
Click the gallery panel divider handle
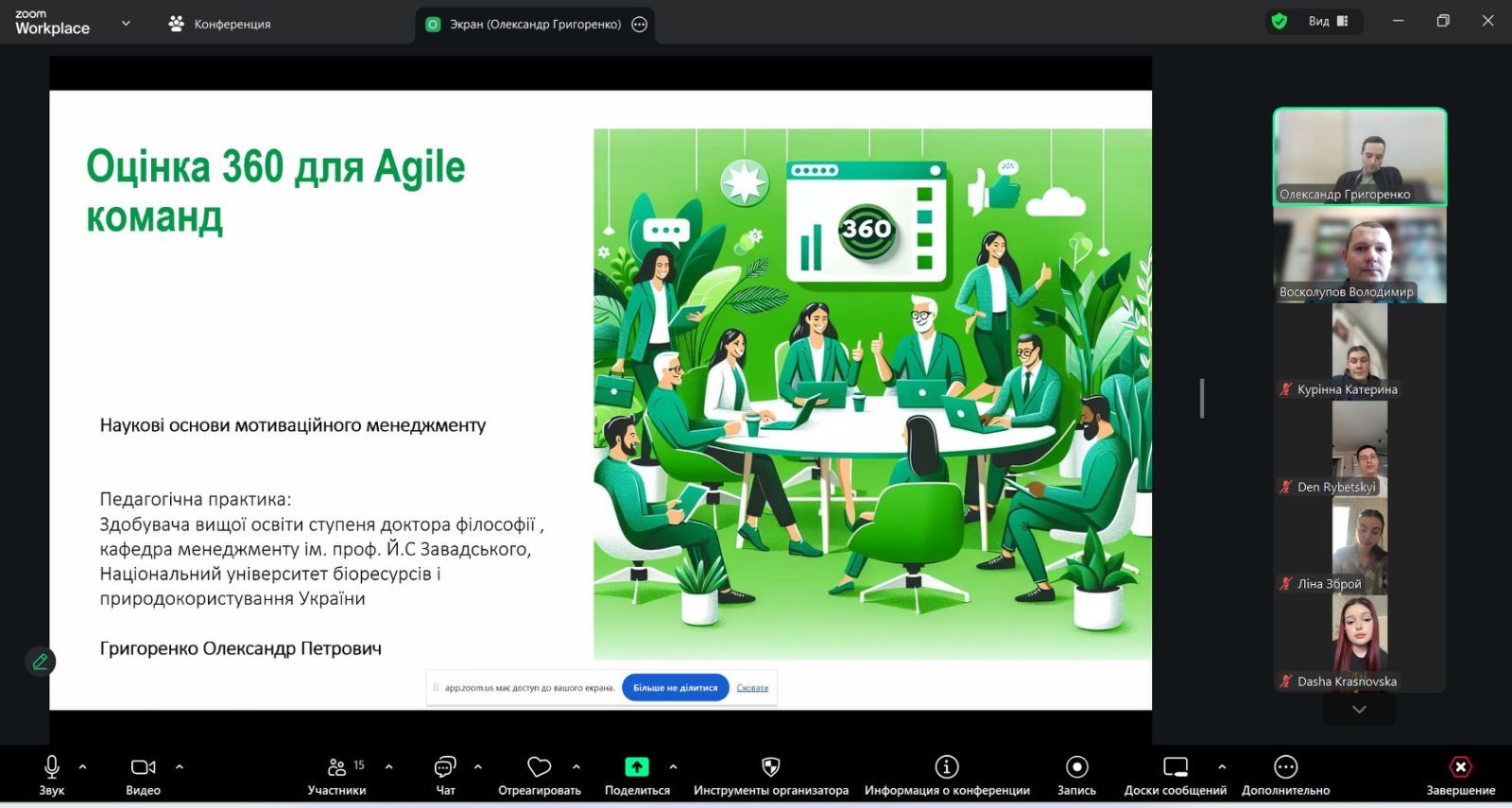point(1202,398)
